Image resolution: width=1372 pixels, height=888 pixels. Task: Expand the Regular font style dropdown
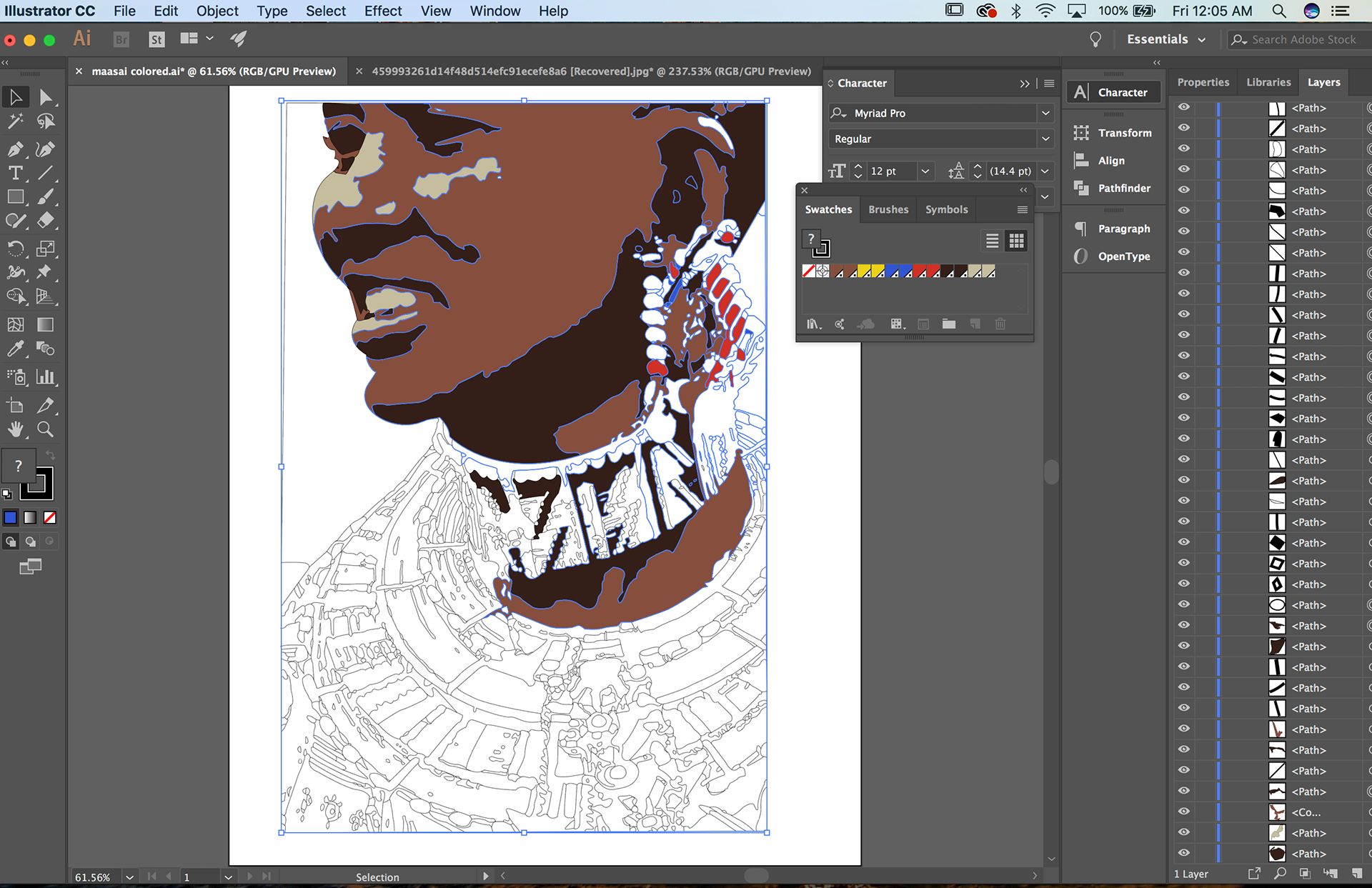pyautogui.click(x=1045, y=139)
